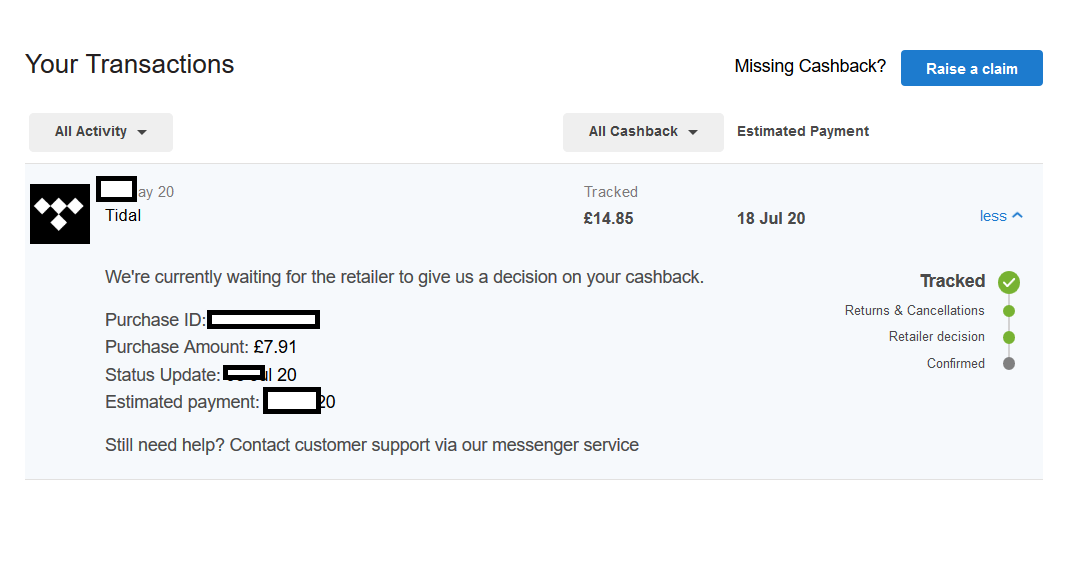Select the Tidal retailer name
The image size is (1067, 579).
(123, 215)
